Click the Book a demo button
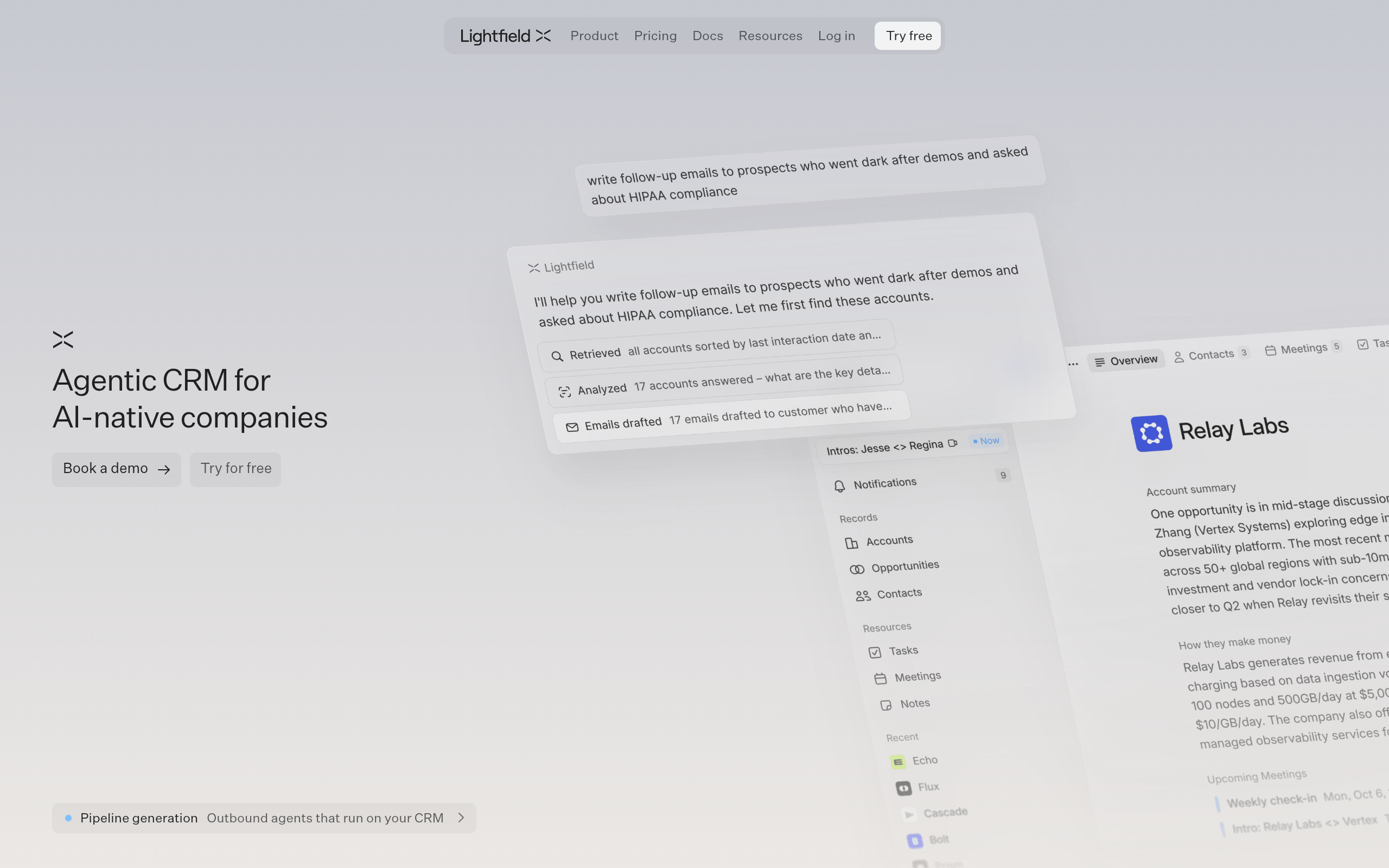Screen dimensions: 1389x868 point(117,469)
